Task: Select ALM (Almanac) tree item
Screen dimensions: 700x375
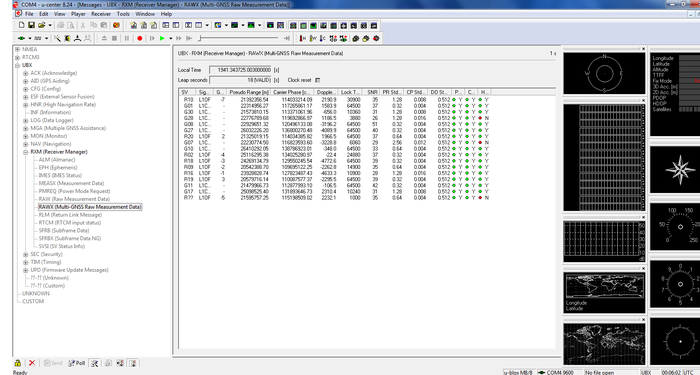Action: click(x=57, y=160)
